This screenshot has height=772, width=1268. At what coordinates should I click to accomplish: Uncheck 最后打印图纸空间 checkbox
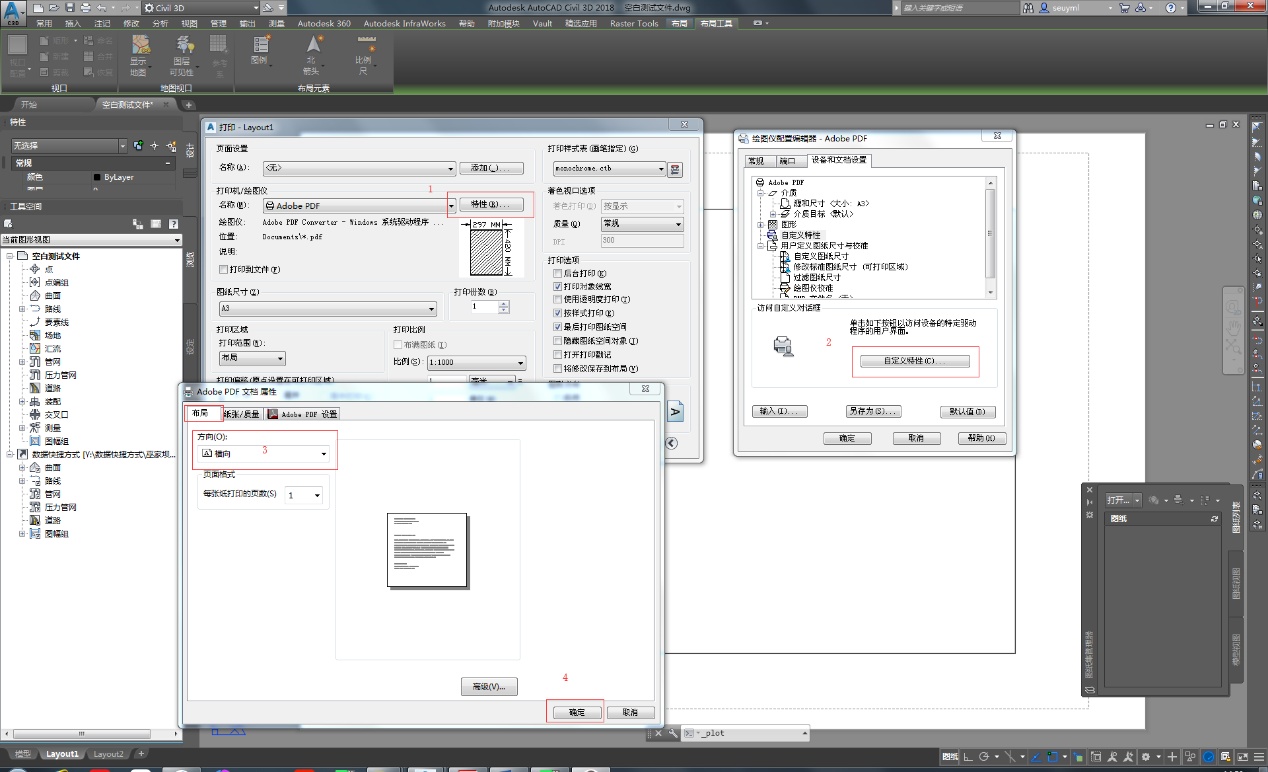[558, 327]
